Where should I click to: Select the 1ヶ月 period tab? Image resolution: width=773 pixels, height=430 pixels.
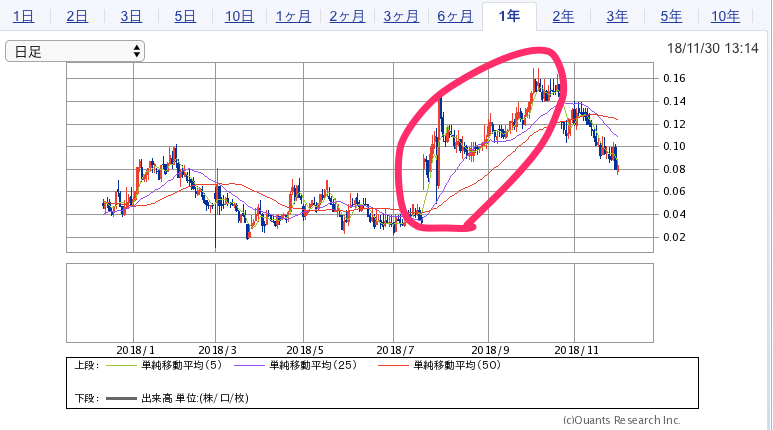pos(293,16)
